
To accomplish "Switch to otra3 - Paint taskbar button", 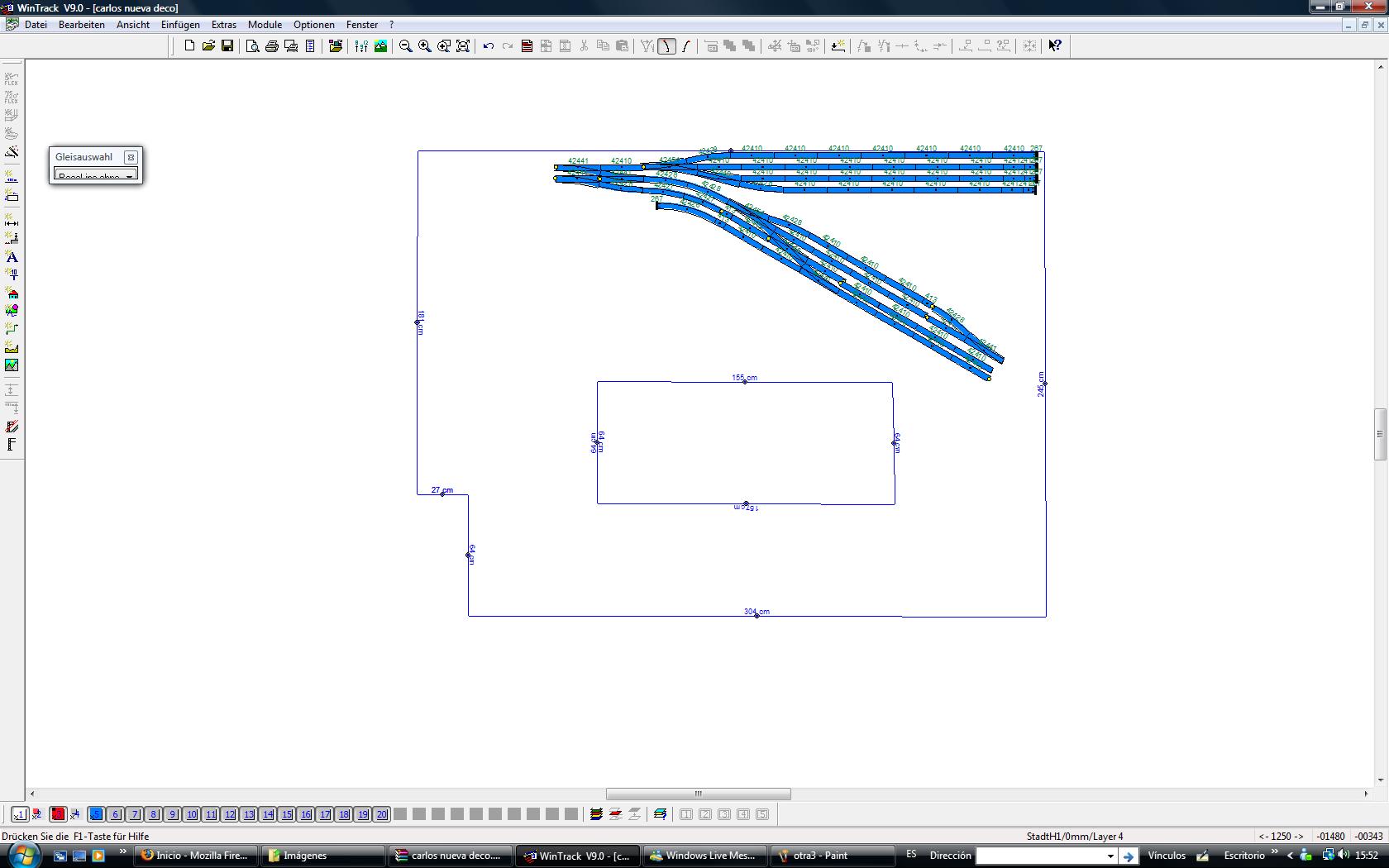I will [832, 856].
